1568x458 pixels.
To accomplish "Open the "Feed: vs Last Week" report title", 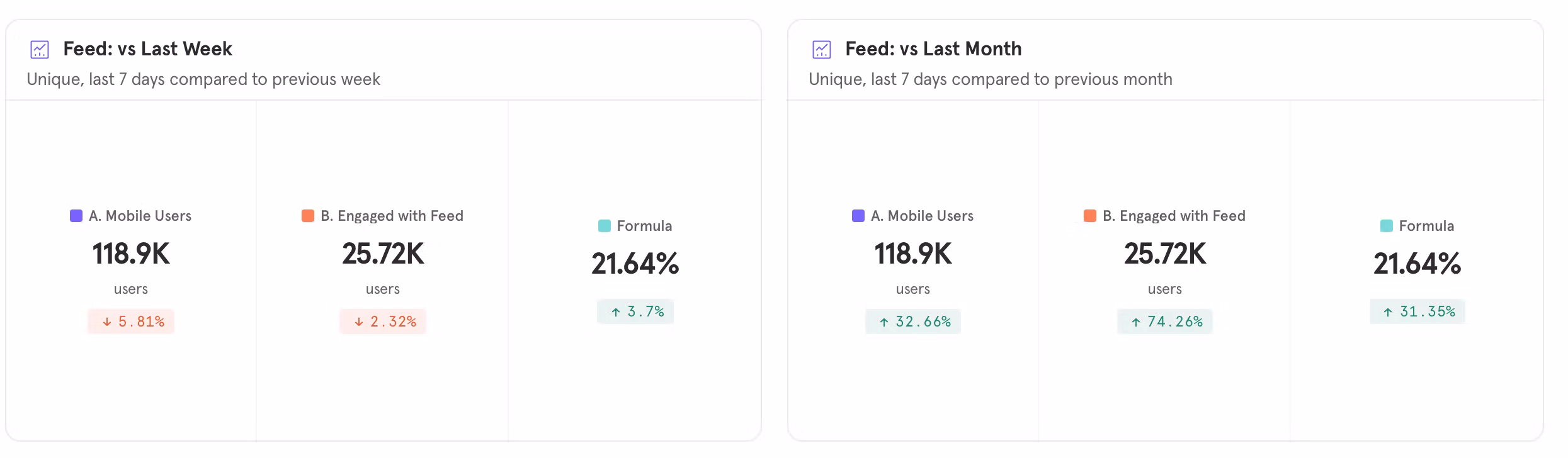I will [x=147, y=49].
